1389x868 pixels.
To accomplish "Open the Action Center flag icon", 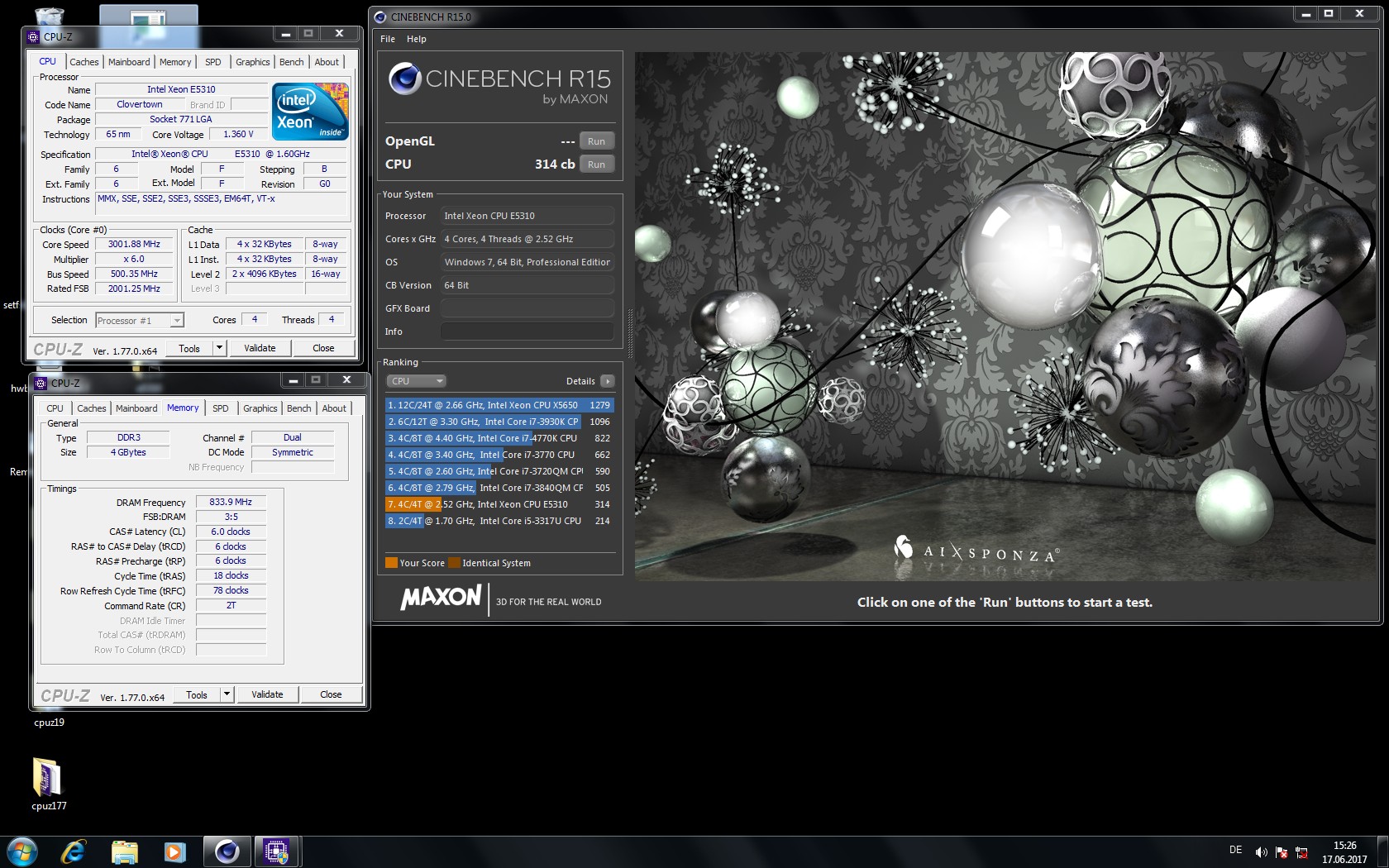I will [1282, 851].
